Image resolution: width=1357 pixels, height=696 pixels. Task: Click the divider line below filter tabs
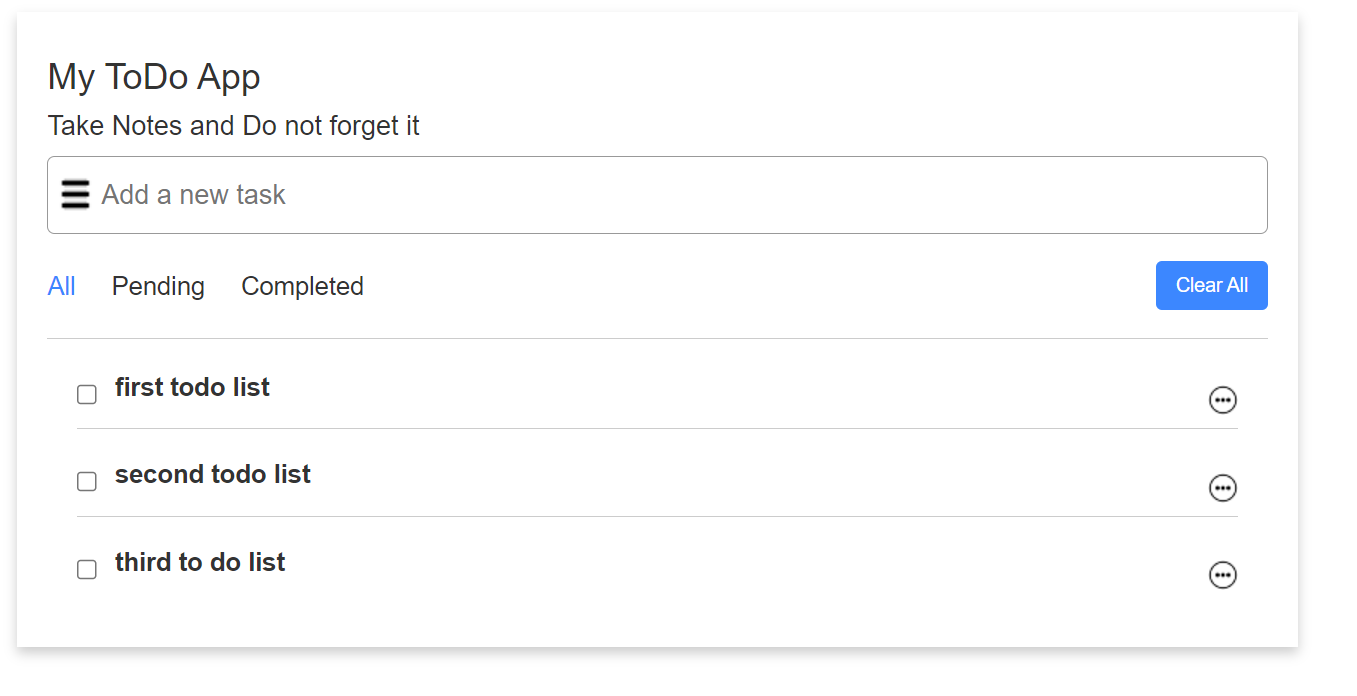click(x=657, y=338)
